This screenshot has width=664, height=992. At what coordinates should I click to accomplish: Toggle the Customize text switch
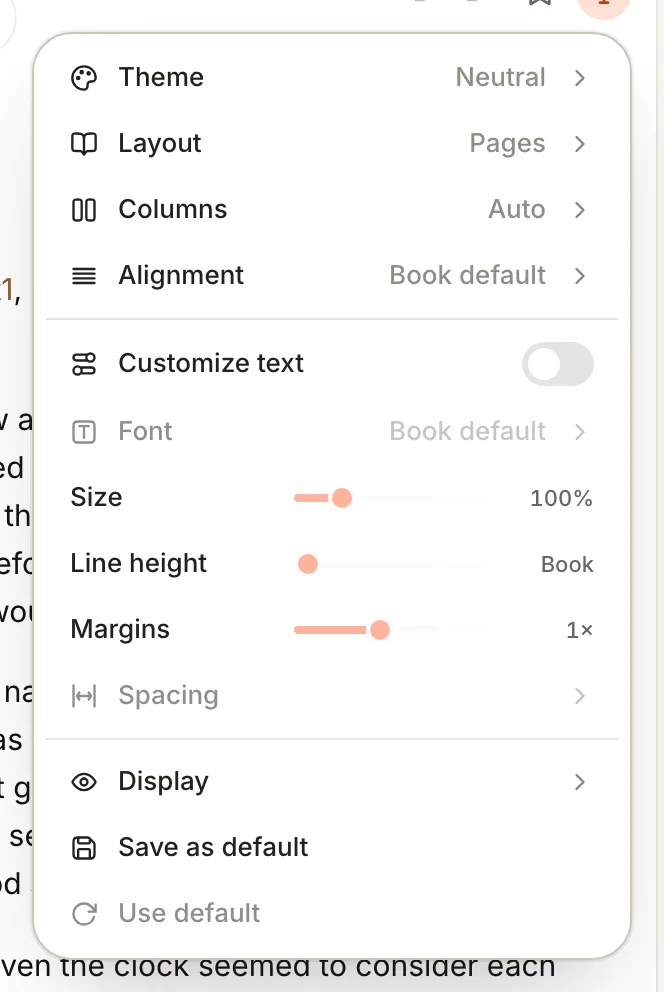click(557, 364)
